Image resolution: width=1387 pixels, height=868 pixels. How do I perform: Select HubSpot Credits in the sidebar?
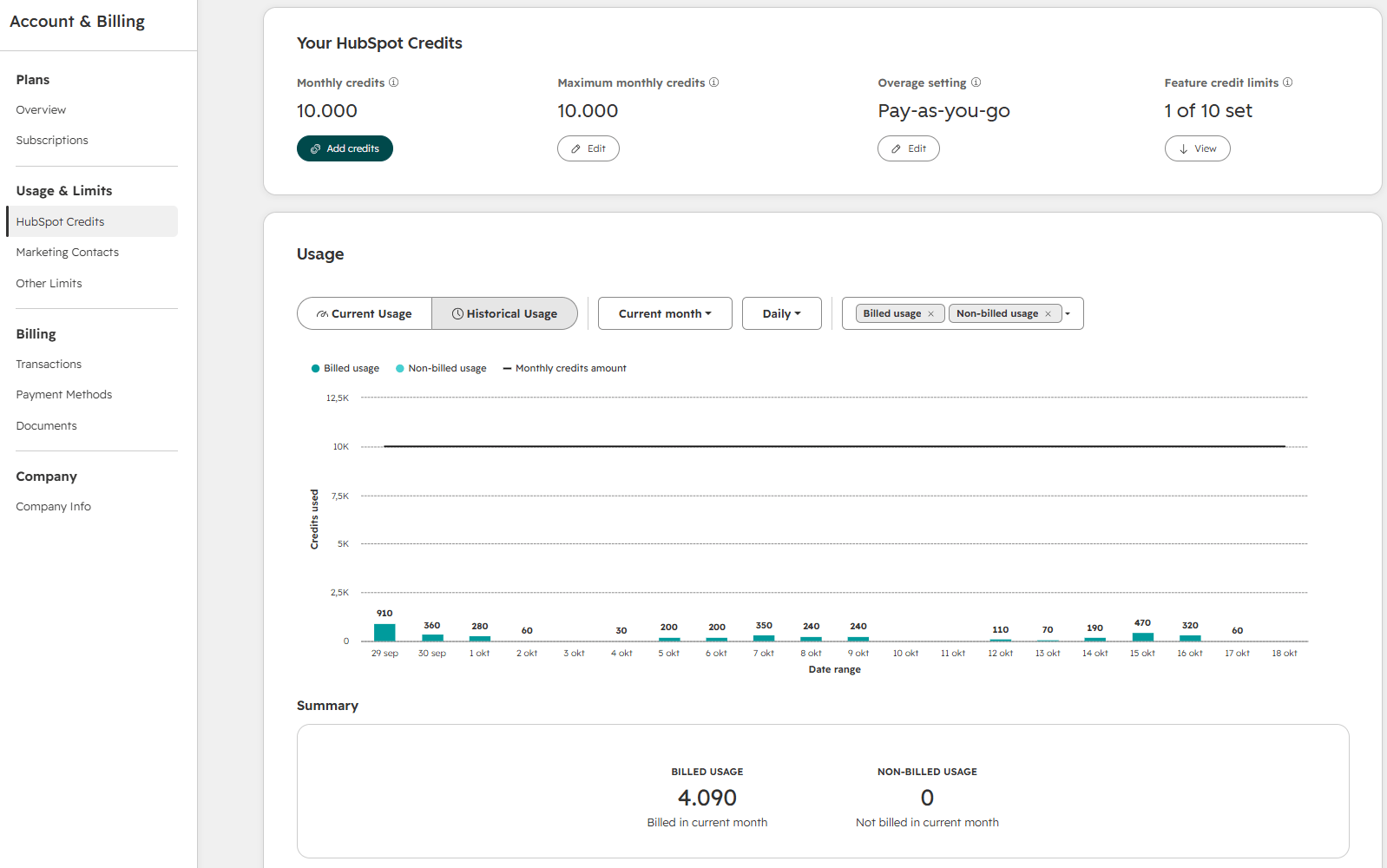[92, 221]
